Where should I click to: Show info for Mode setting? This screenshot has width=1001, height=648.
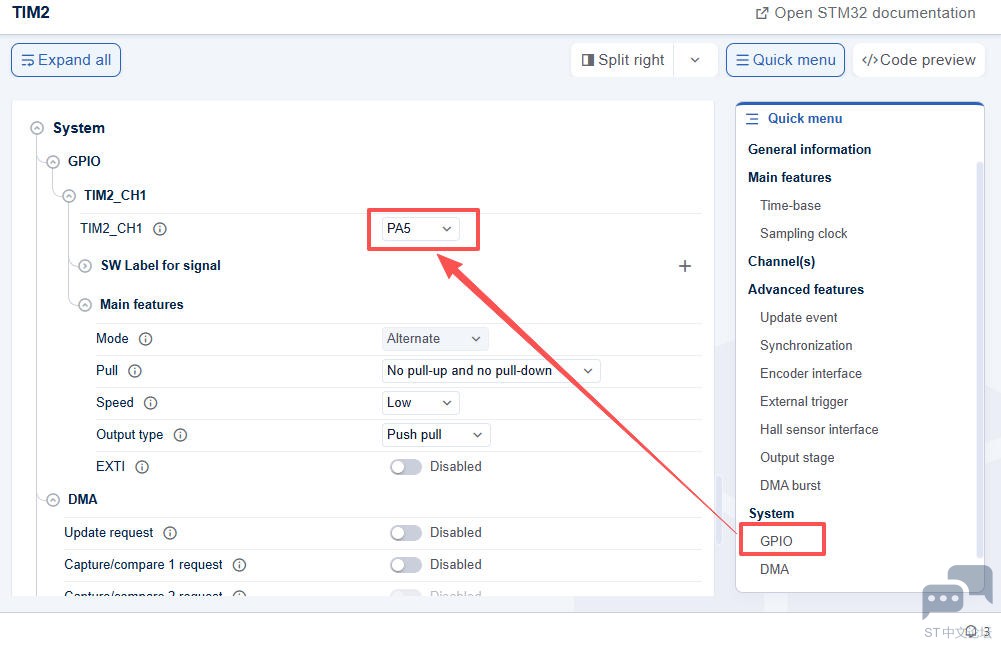click(146, 338)
